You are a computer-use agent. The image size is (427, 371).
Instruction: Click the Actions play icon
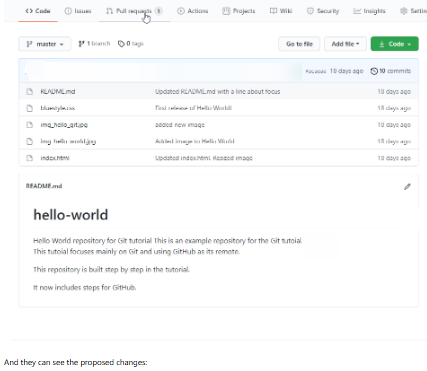pyautogui.click(x=181, y=11)
